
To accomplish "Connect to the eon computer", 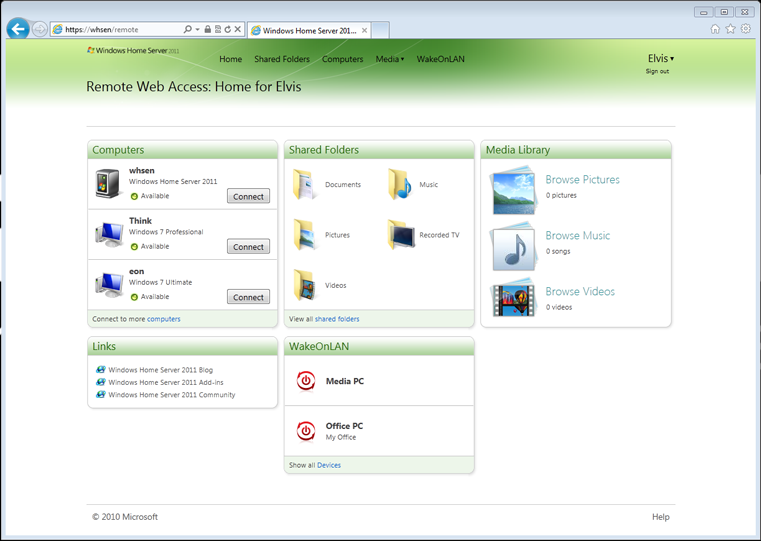I will coord(248,297).
